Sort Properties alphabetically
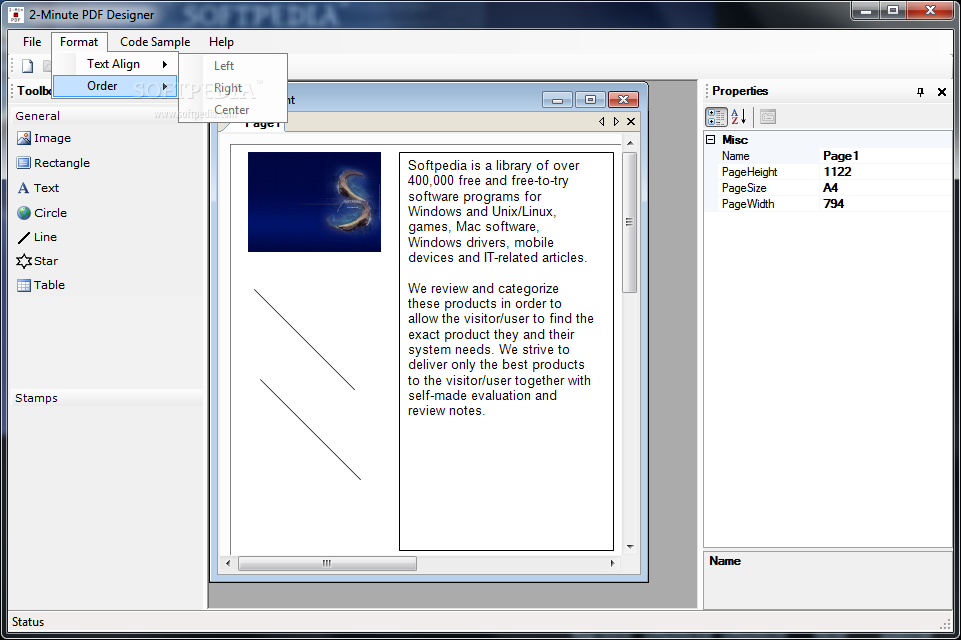961x640 pixels. tap(739, 116)
